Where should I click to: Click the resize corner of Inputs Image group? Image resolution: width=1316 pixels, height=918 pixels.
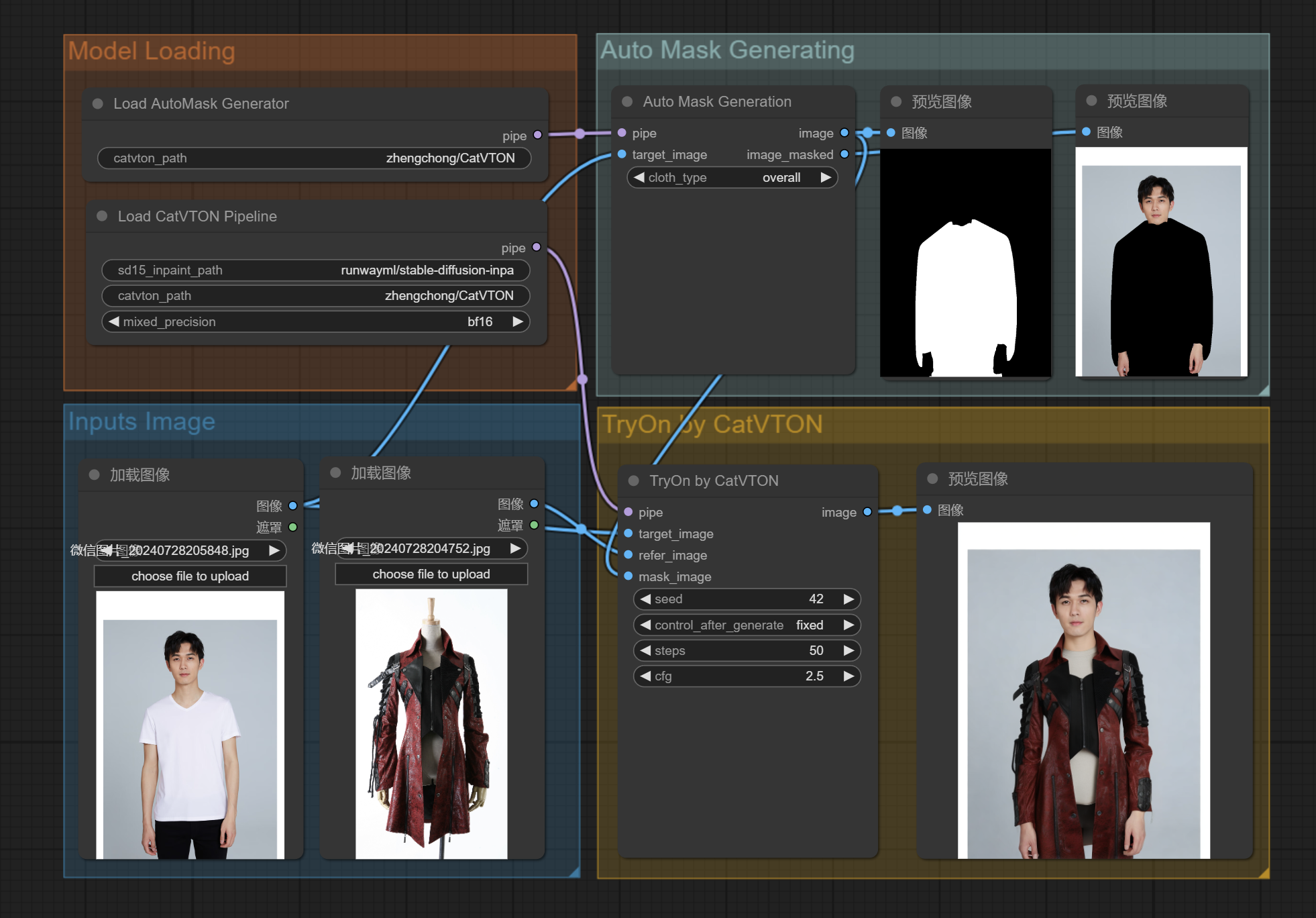pyautogui.click(x=574, y=872)
